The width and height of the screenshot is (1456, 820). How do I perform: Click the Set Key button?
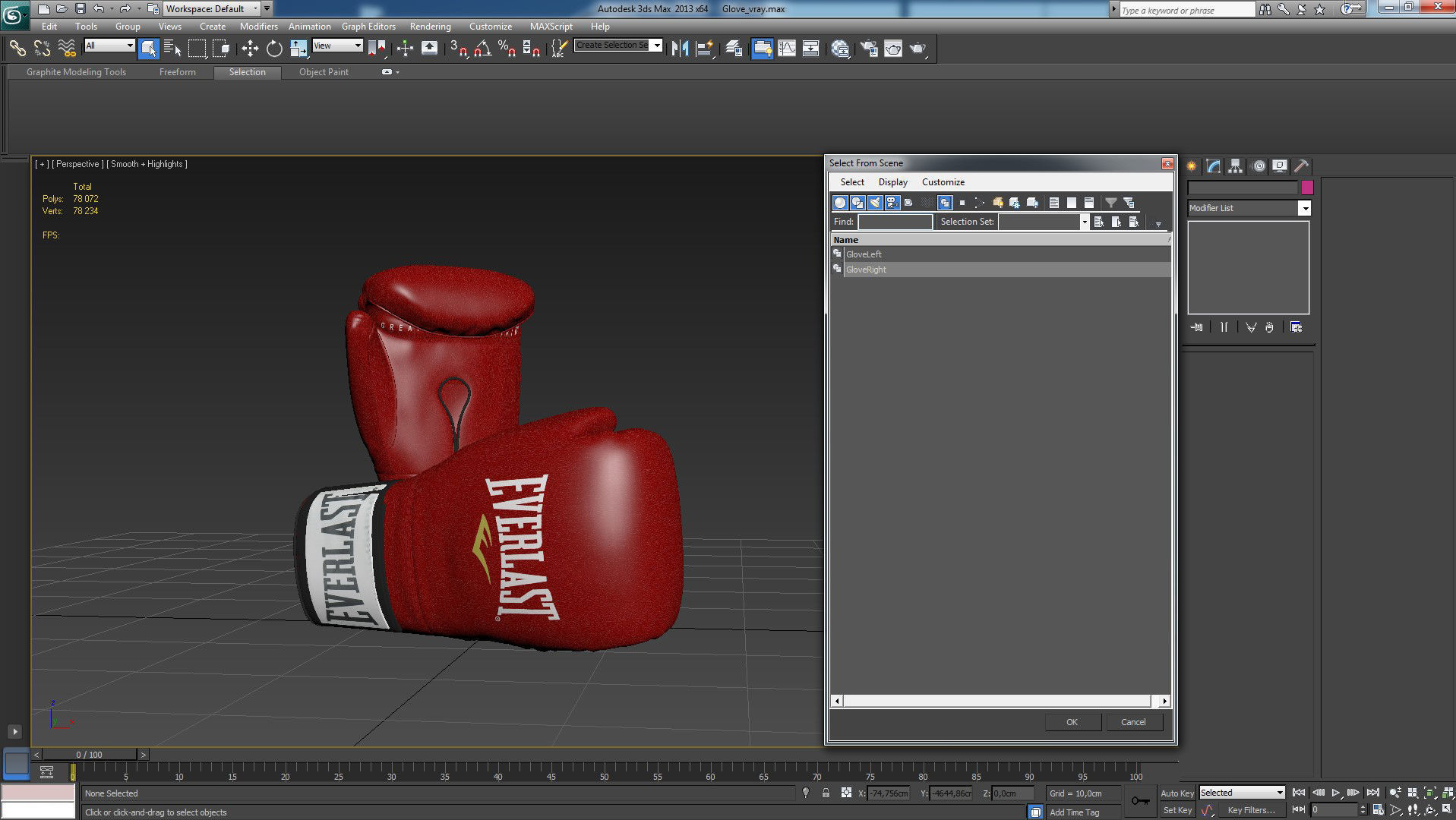click(x=1177, y=810)
